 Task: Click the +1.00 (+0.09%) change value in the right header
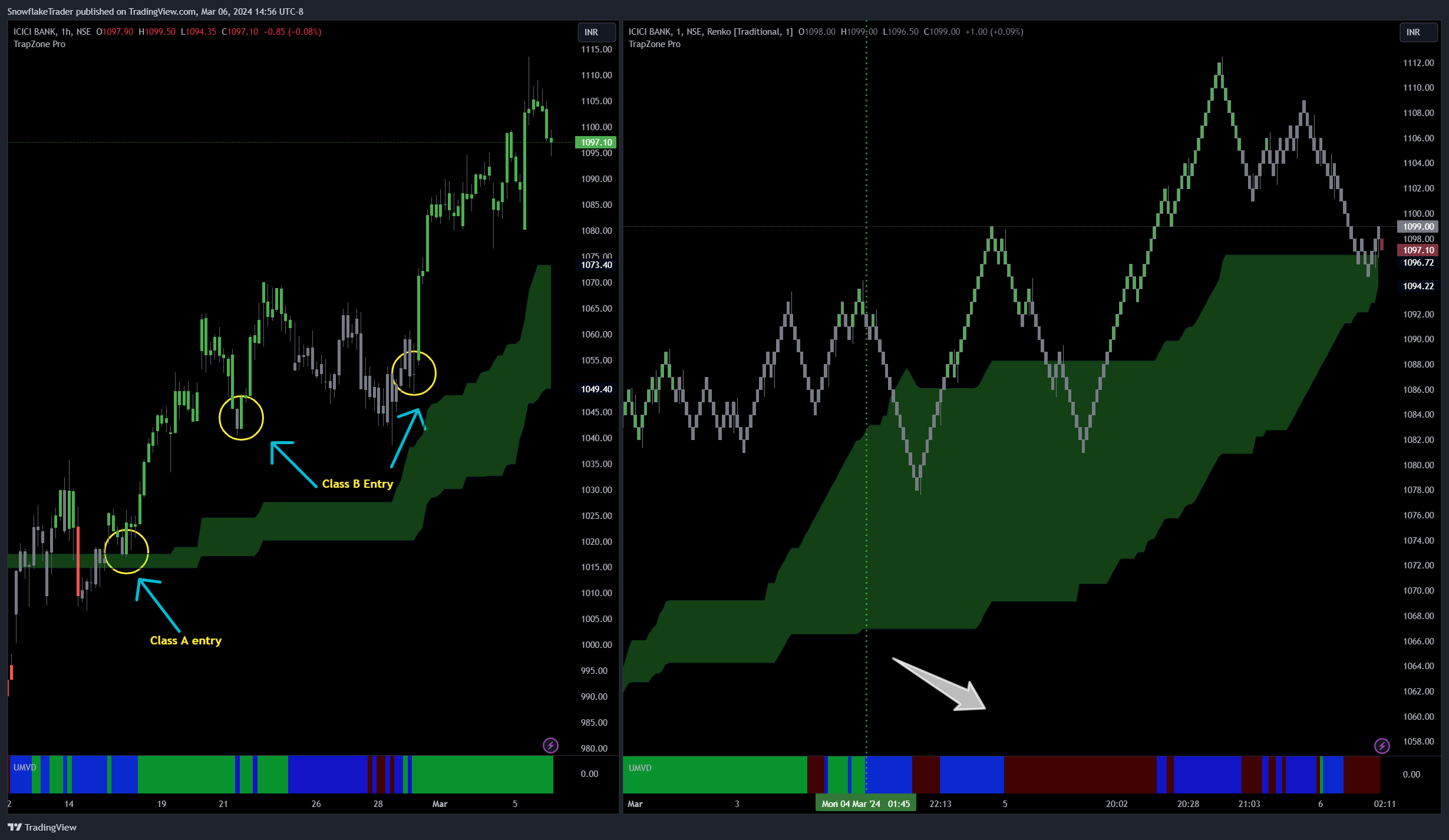[994, 32]
